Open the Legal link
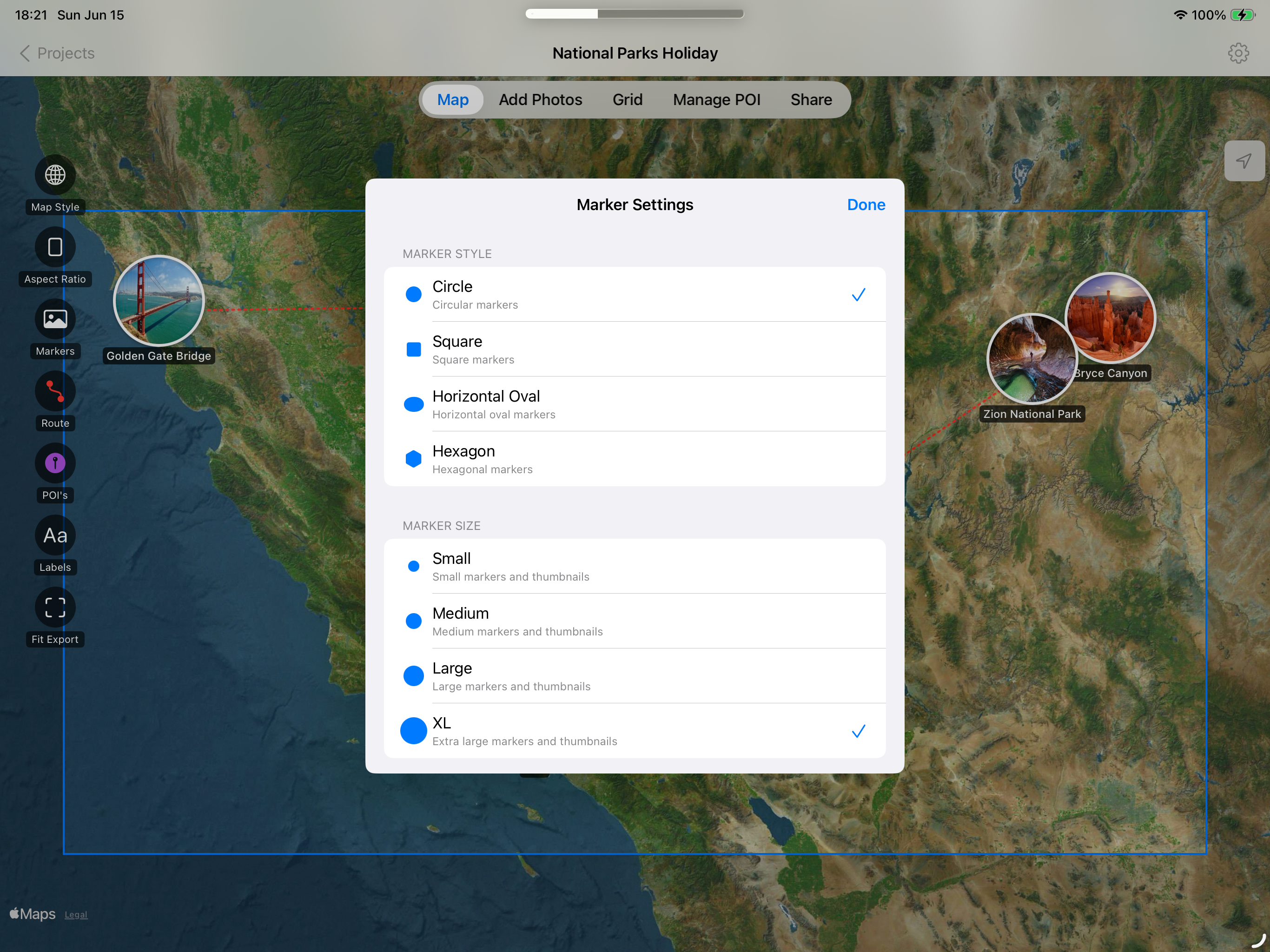The width and height of the screenshot is (1270, 952). pyautogui.click(x=76, y=915)
